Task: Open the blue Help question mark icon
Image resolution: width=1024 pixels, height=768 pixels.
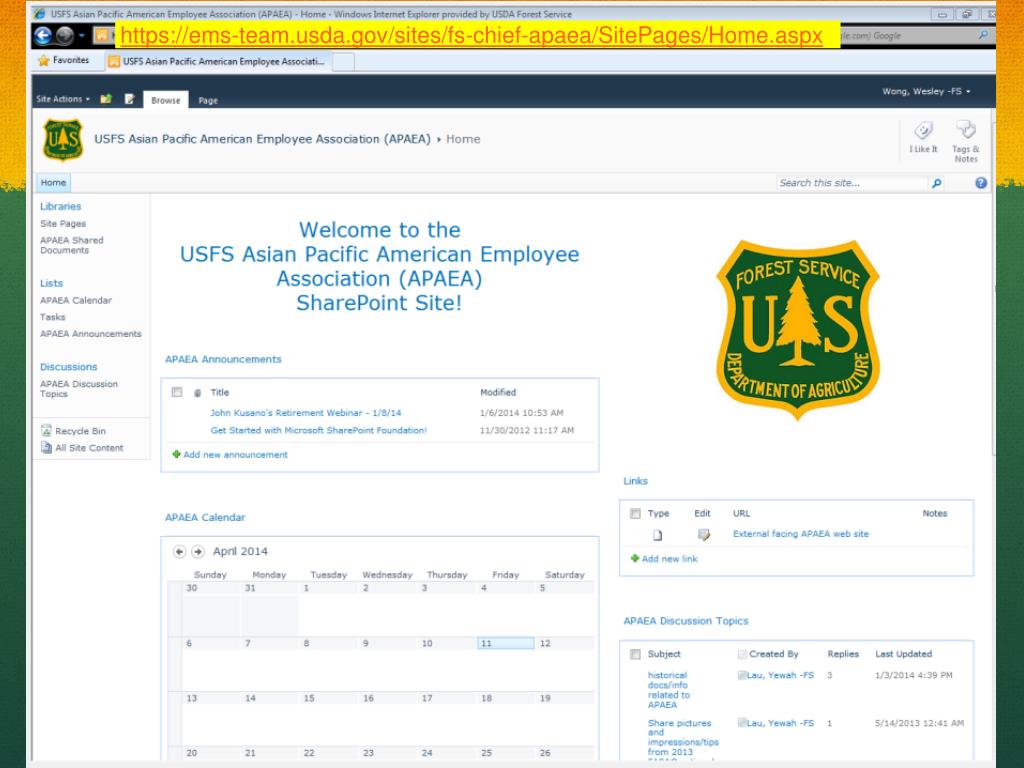Action: 981,183
